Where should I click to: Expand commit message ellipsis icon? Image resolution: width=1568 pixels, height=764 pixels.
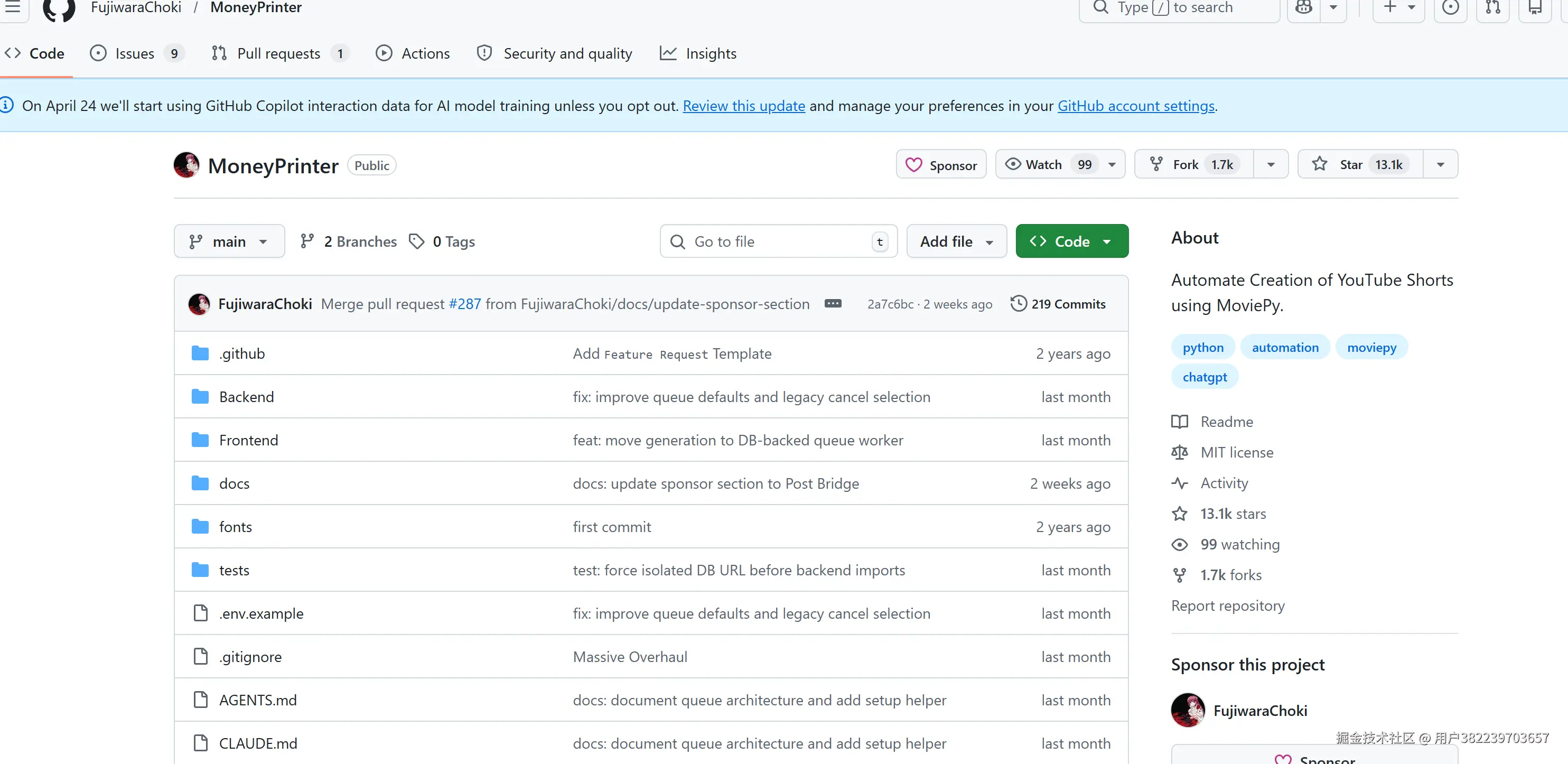(832, 303)
